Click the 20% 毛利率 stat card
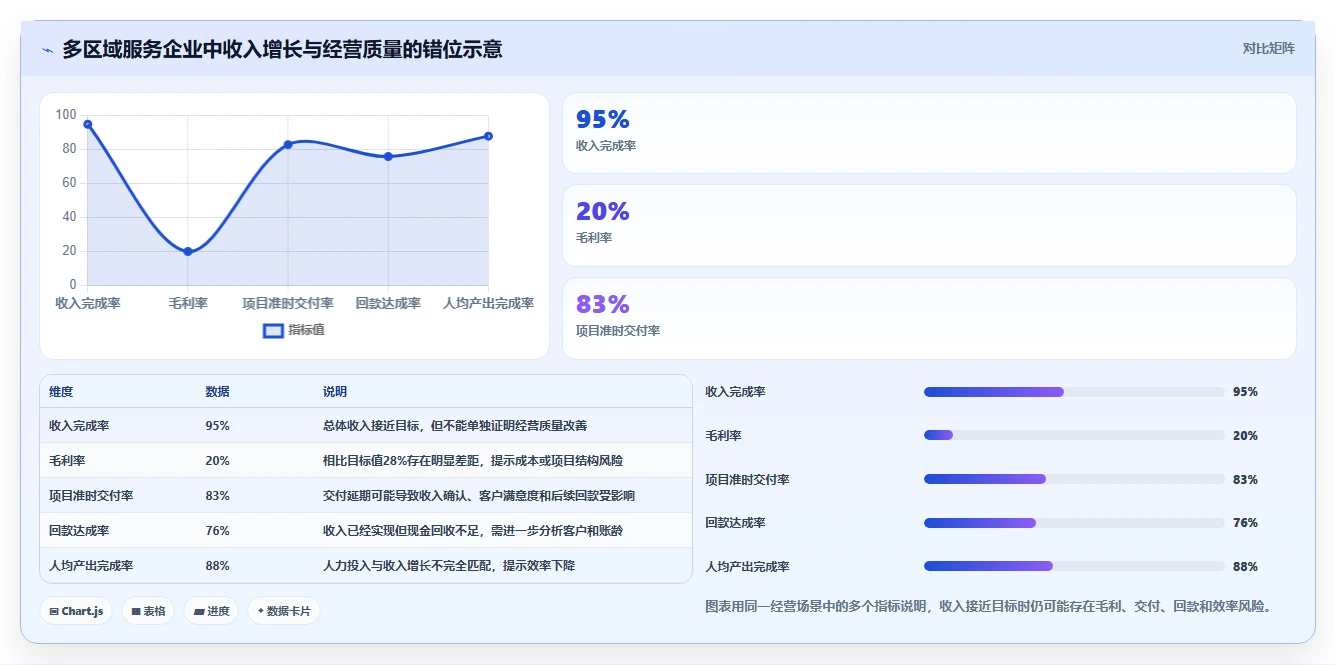The image size is (1336, 665). (929, 225)
